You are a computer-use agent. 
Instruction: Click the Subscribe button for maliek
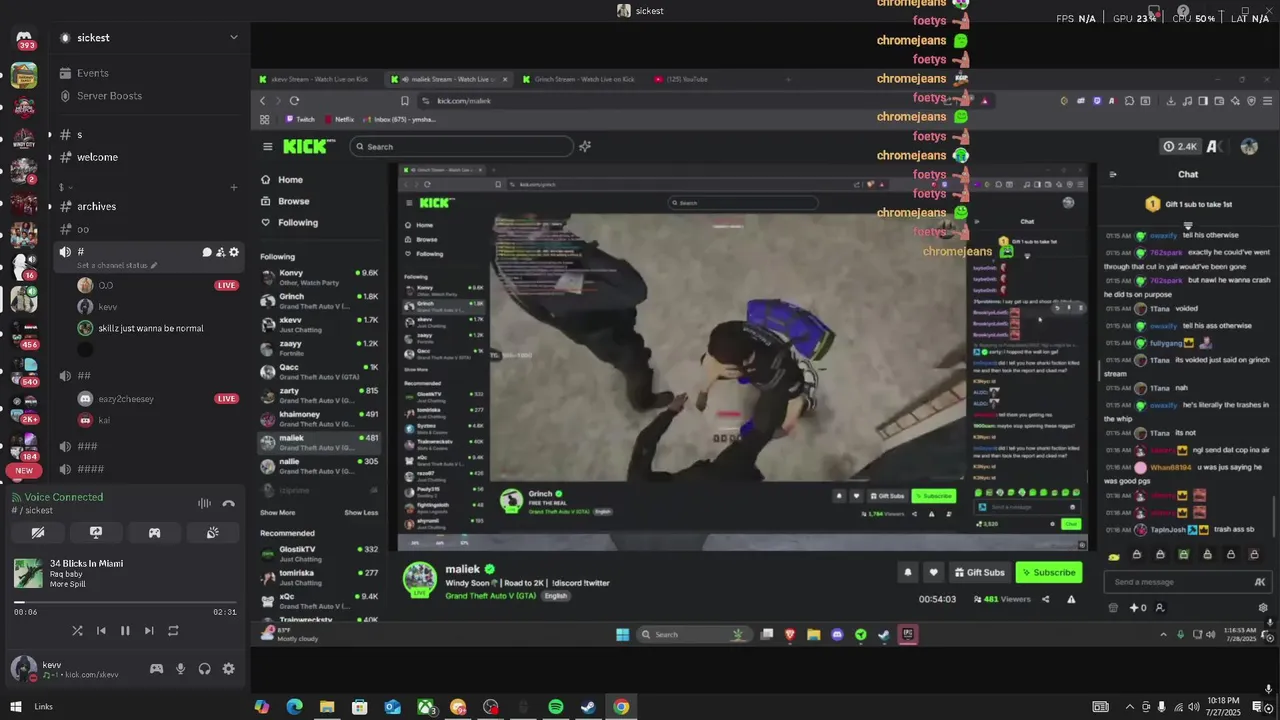click(x=1049, y=573)
